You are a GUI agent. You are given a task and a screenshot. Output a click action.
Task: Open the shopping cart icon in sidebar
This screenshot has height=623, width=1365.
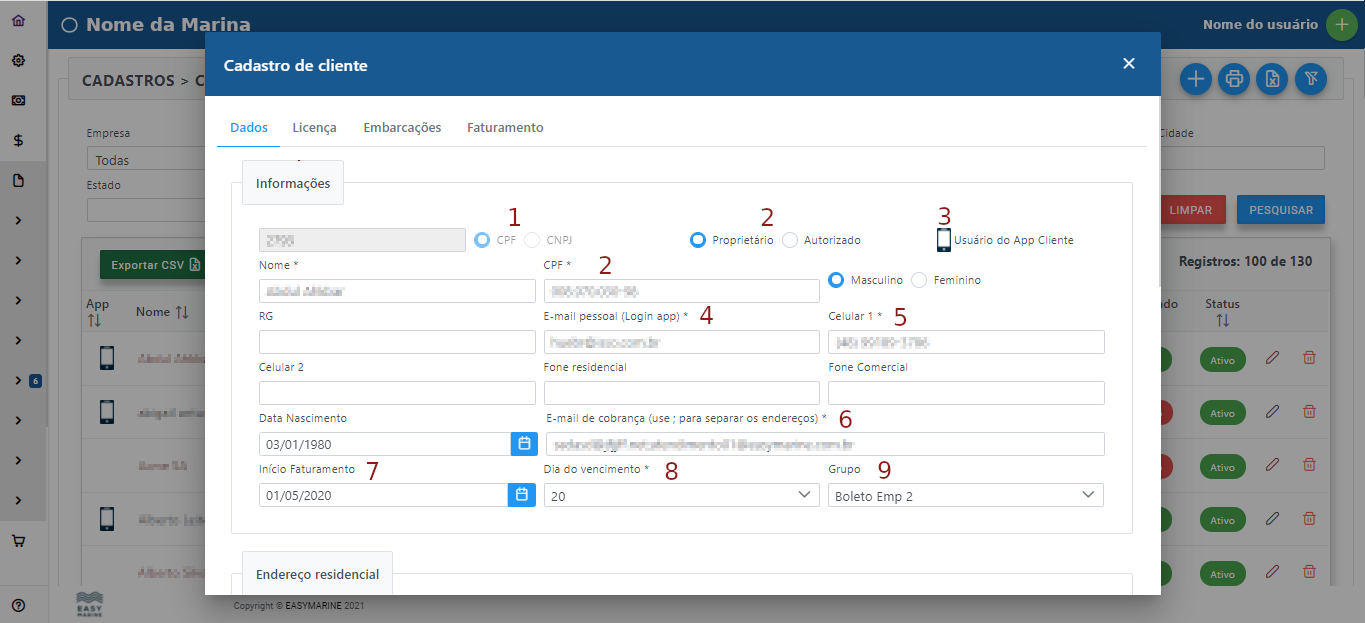(x=18, y=540)
